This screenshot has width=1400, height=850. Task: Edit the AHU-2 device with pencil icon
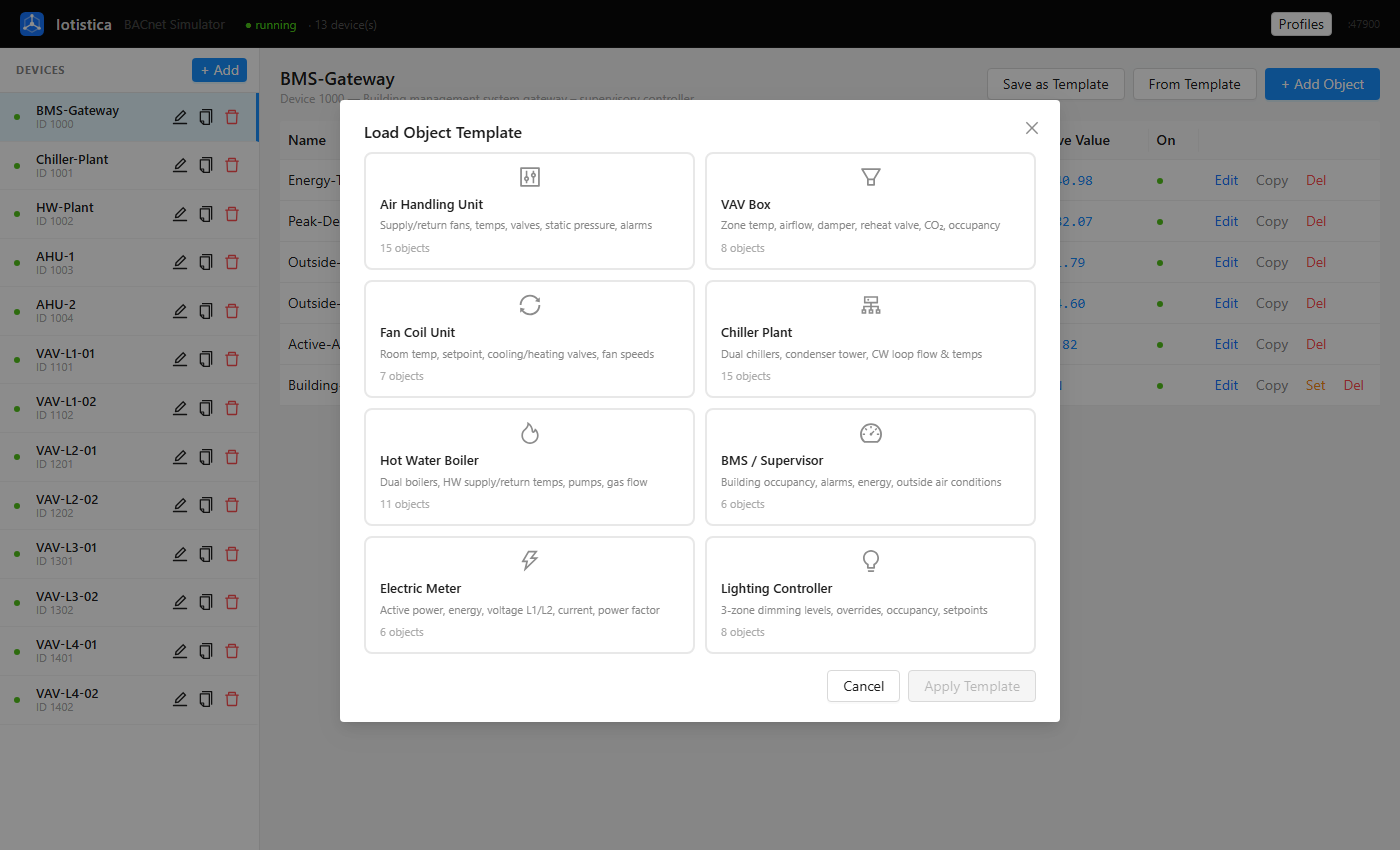[x=180, y=311]
